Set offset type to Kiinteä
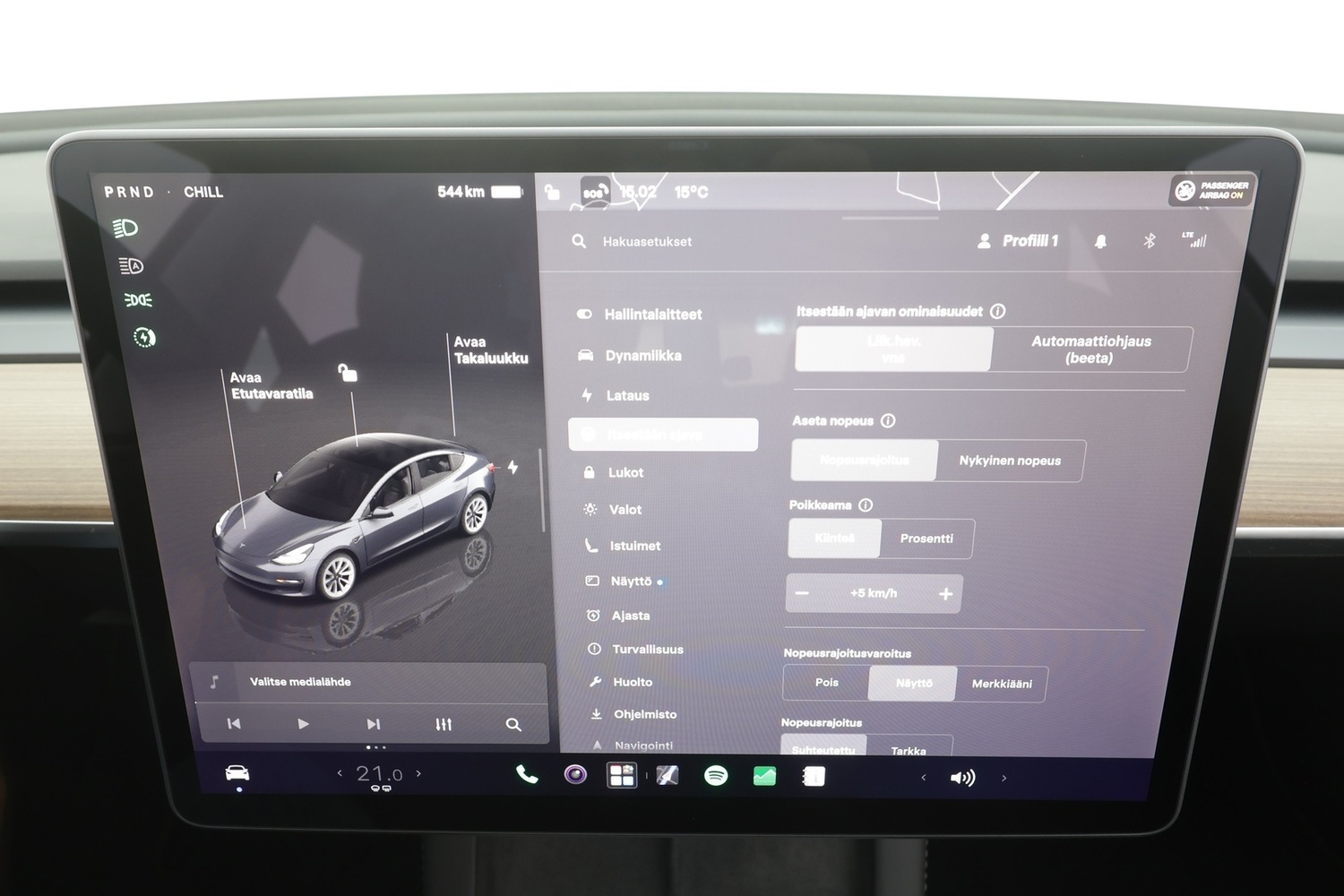The width and height of the screenshot is (1344, 896). 834,538
